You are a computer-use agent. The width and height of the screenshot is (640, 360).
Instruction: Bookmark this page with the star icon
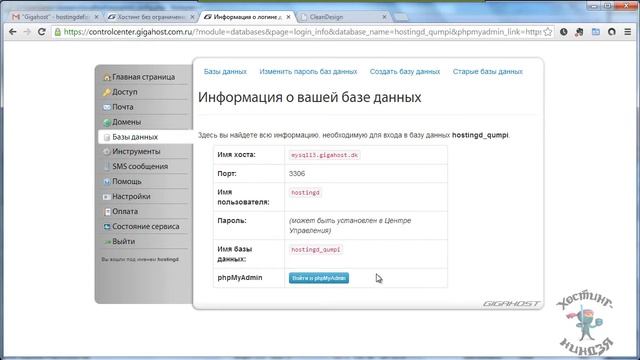click(x=548, y=32)
